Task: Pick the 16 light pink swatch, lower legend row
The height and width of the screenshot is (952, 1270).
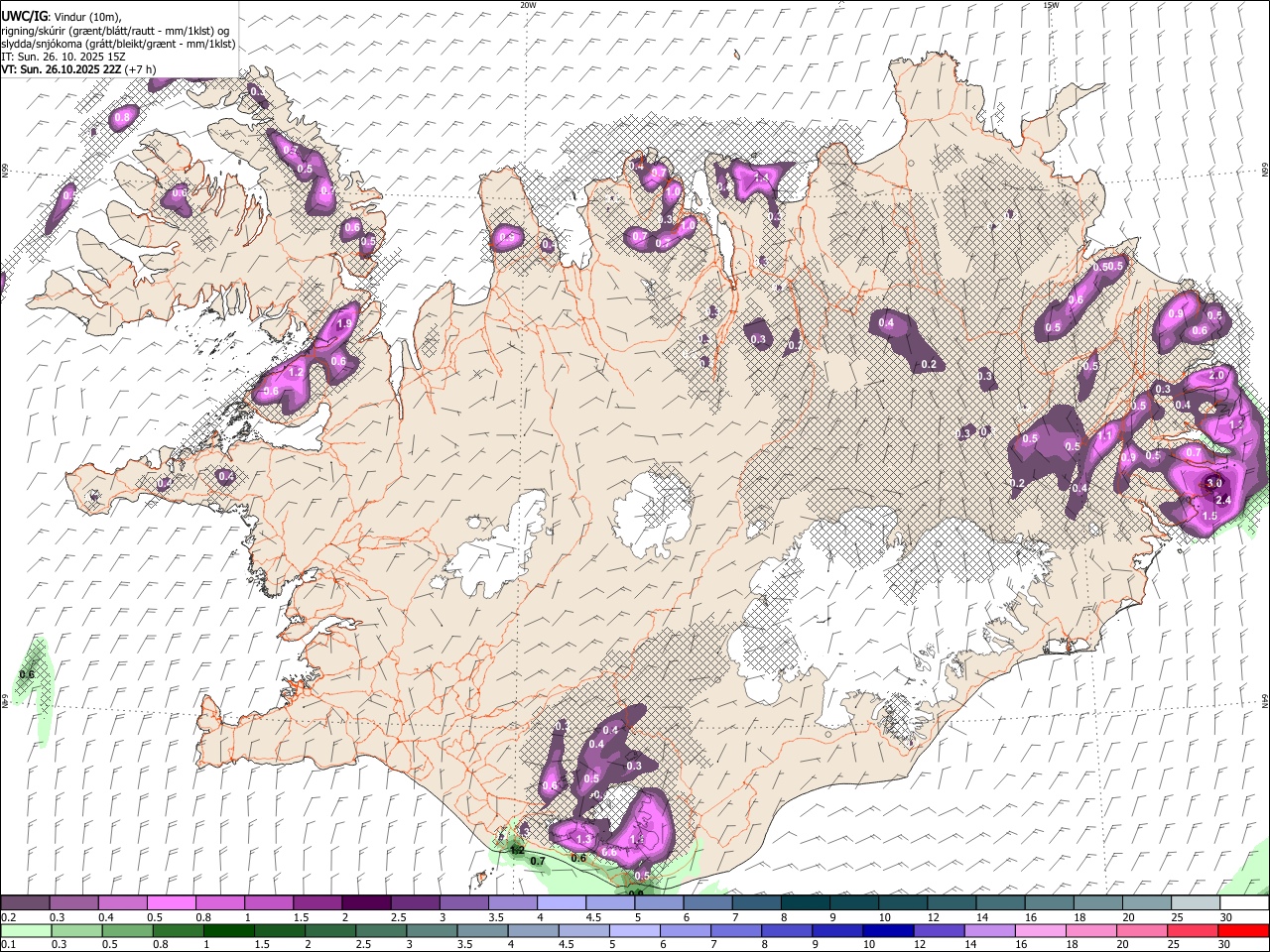Action: pyautogui.click(x=1041, y=930)
